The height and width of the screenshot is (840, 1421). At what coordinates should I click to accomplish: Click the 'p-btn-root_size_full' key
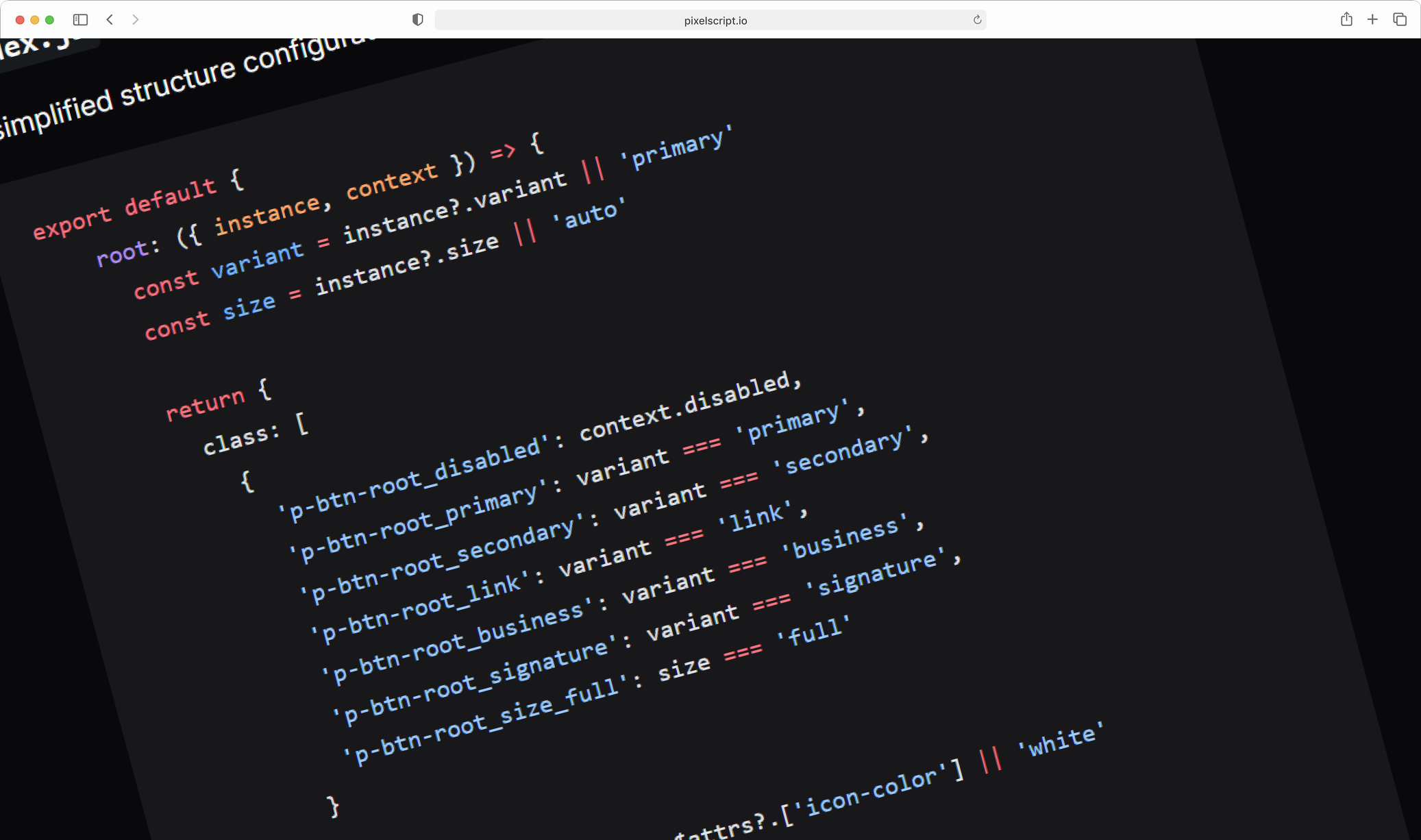[486, 721]
